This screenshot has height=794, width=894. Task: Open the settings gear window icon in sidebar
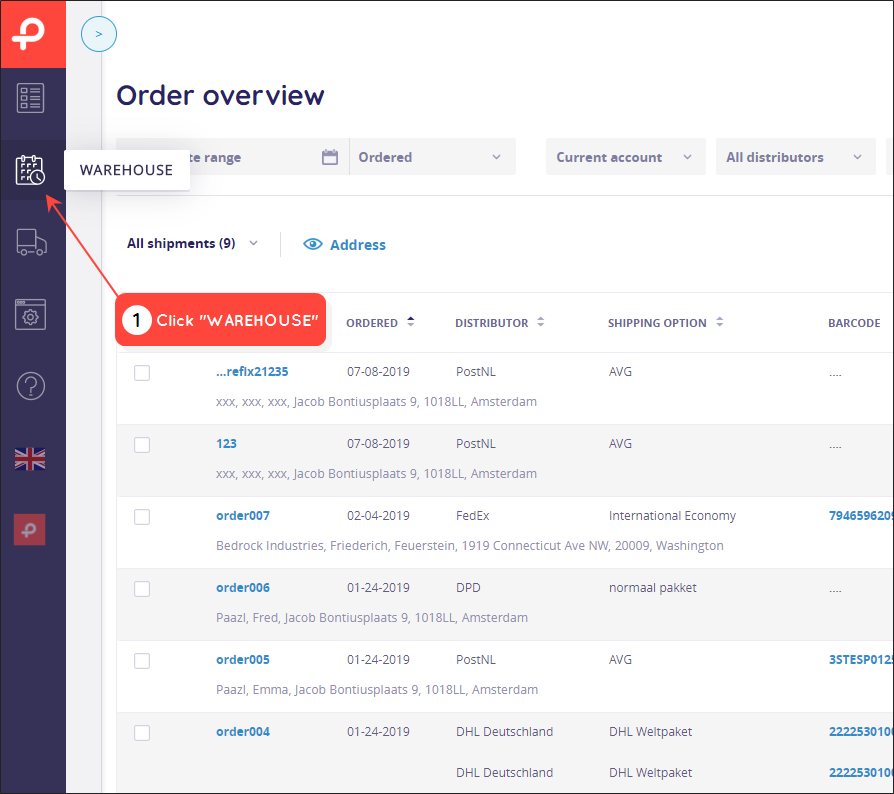tap(30, 315)
